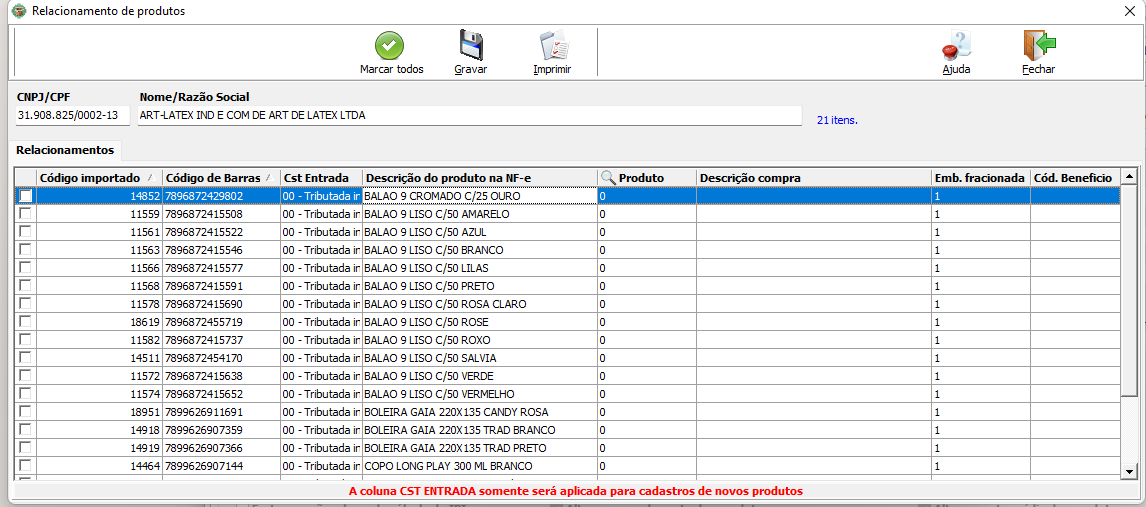Click Descrição do produto na NF-e header
The width and height of the screenshot is (1146, 507).
[479, 178]
